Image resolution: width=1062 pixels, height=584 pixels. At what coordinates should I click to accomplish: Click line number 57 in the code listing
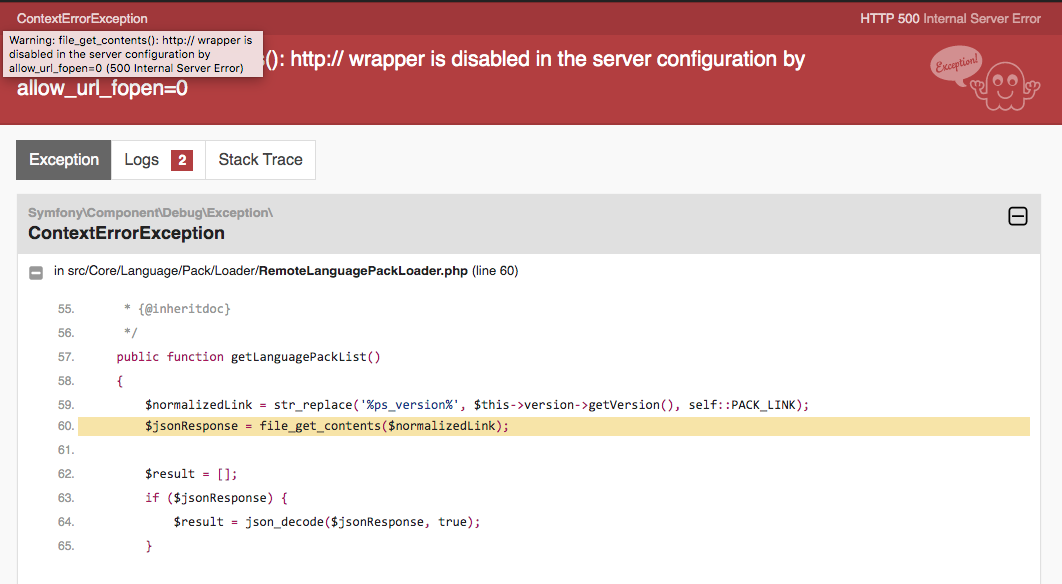pyautogui.click(x=66, y=357)
